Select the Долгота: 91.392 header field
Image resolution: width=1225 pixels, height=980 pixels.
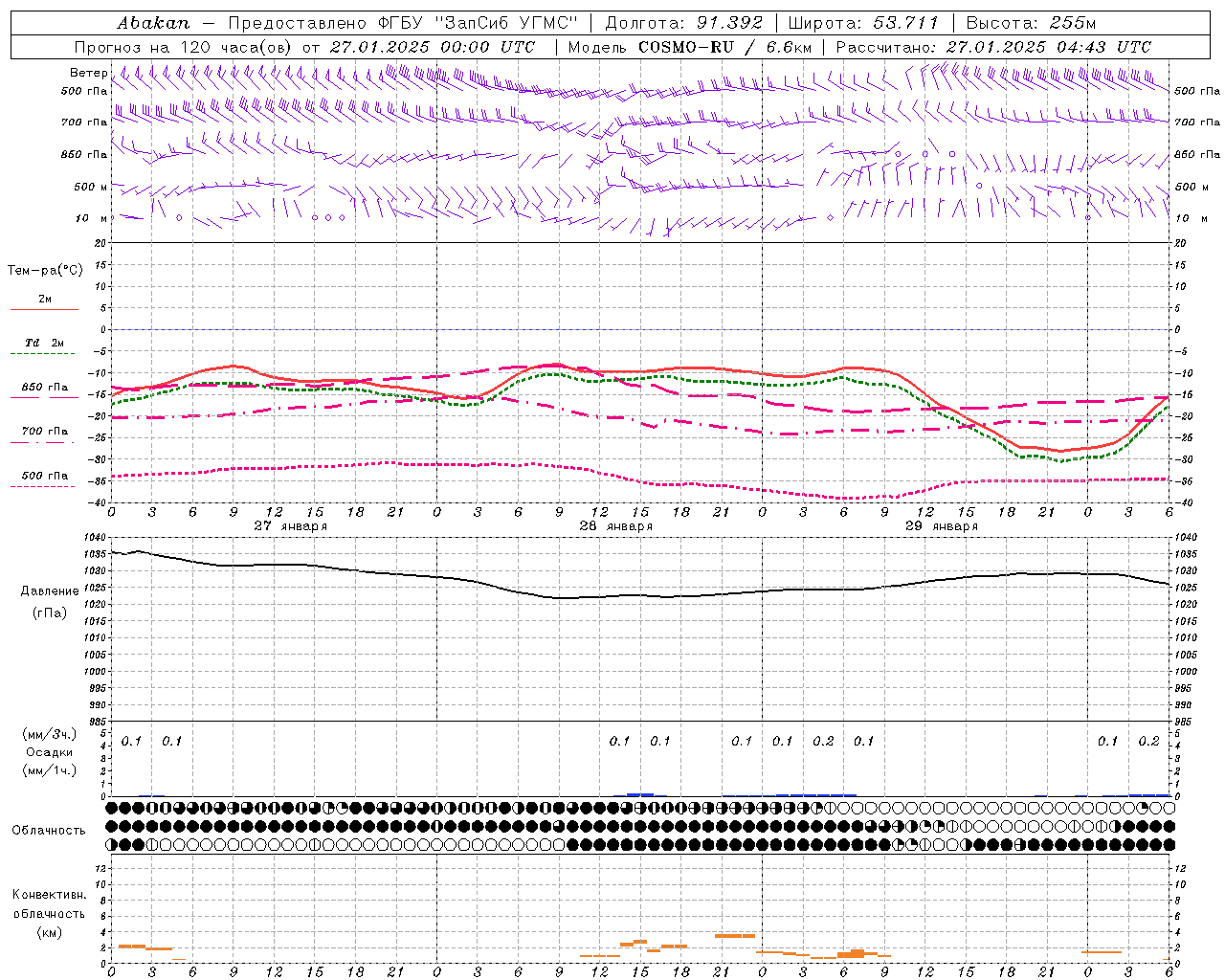click(683, 23)
